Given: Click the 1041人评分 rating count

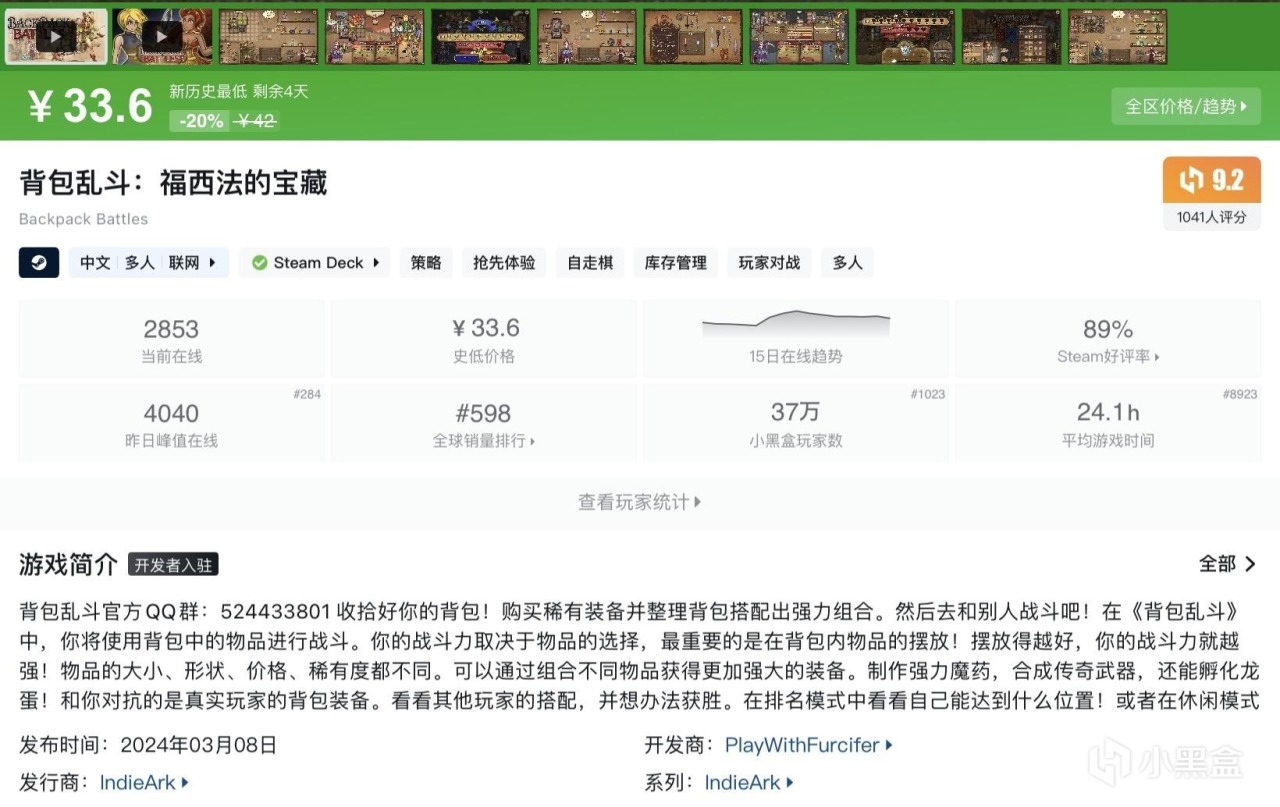Looking at the screenshot, I should [1212, 217].
